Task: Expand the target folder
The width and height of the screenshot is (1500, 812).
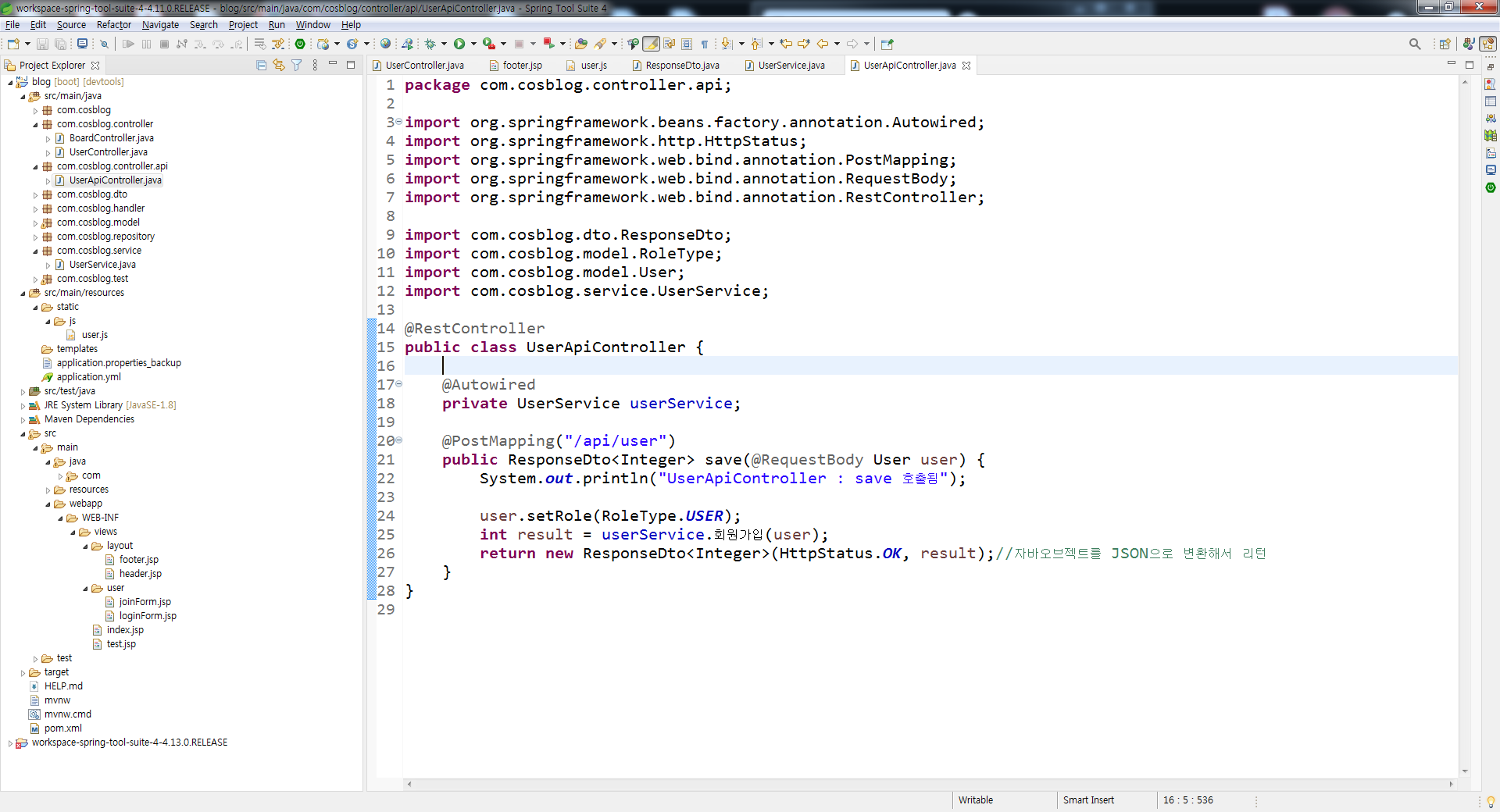Action: click(x=23, y=673)
